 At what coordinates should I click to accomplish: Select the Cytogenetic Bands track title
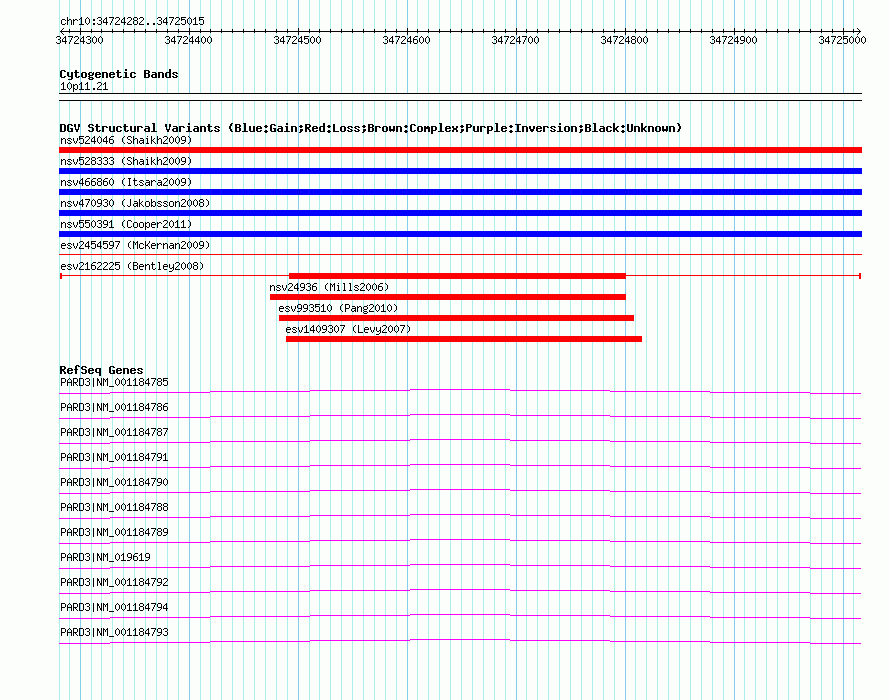[119, 74]
